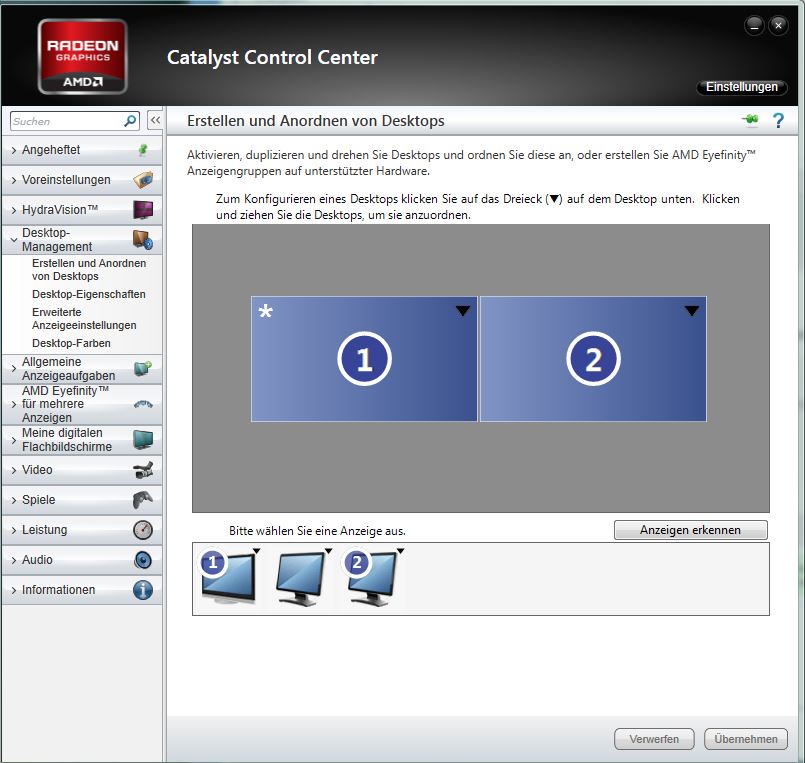The image size is (805, 763).
Task: Open Desktop-Eigenschaften page
Action: point(88,294)
